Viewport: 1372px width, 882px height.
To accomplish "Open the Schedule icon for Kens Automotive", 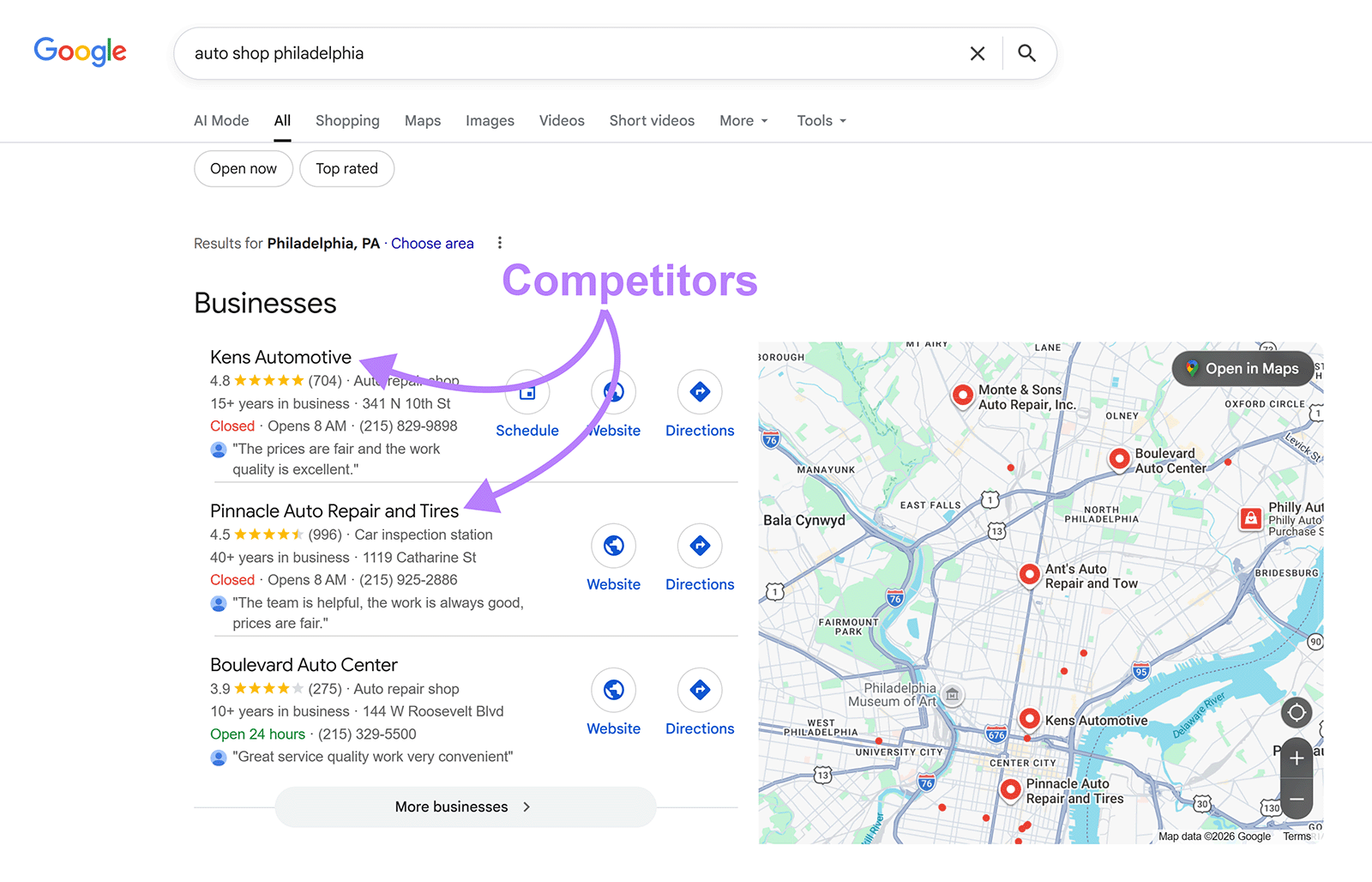I will point(527,392).
